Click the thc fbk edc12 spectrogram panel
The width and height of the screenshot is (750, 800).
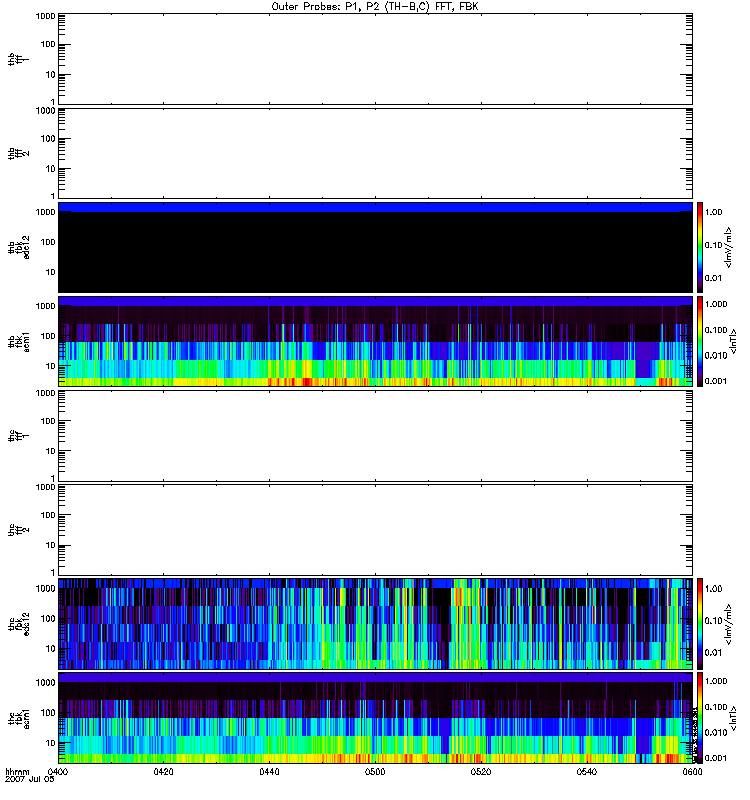pos(375,624)
